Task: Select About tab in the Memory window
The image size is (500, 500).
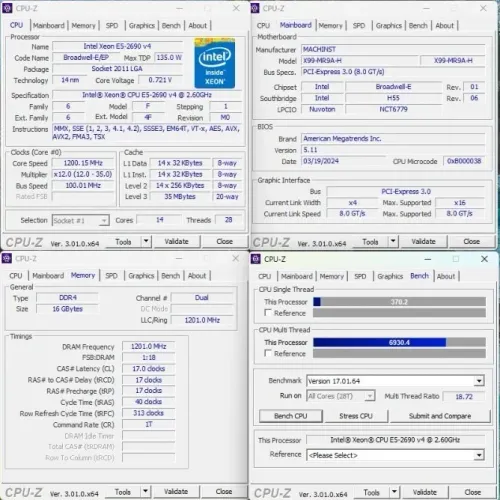Action: [197, 276]
